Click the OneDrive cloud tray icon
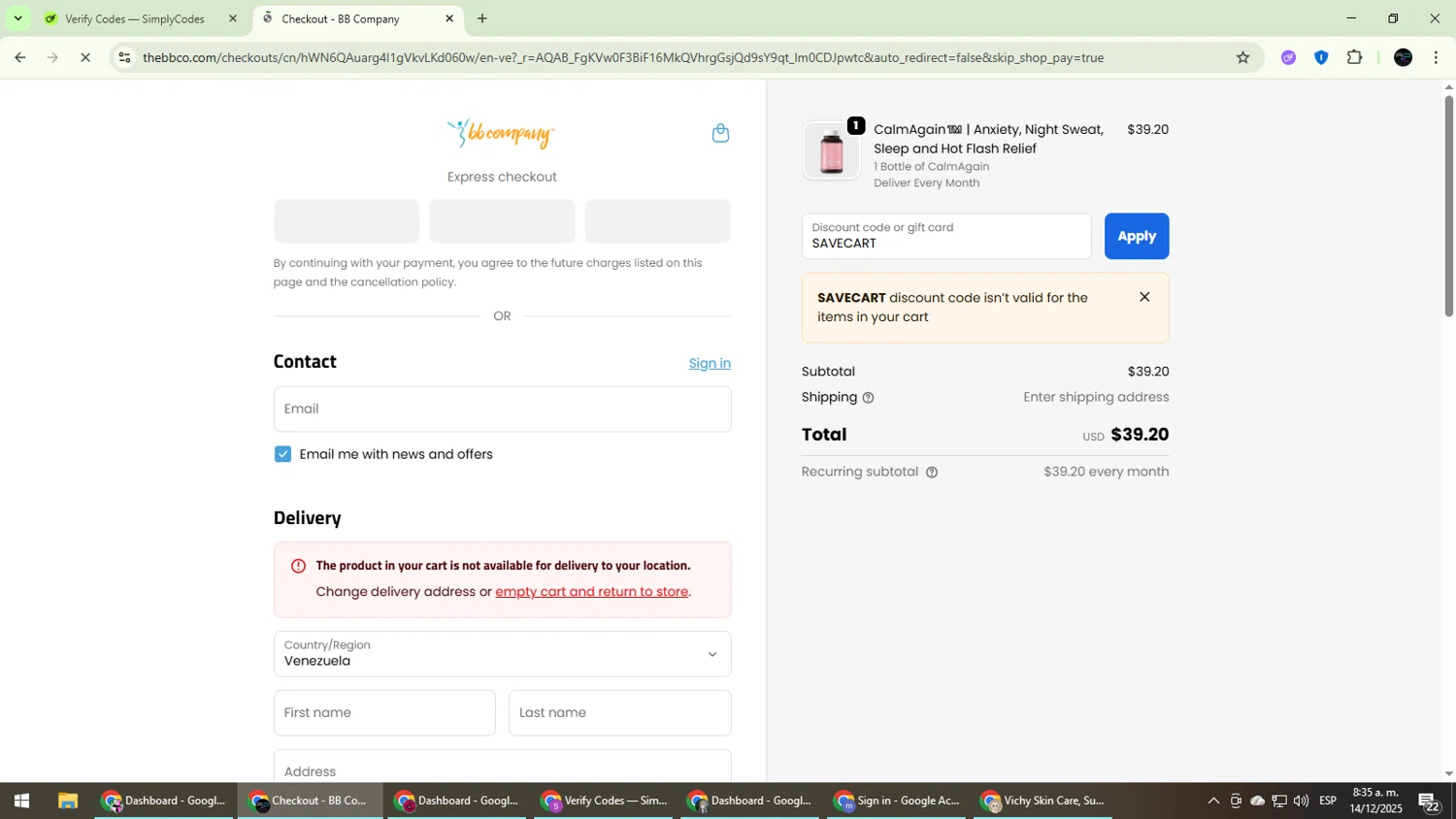 coord(1258,801)
